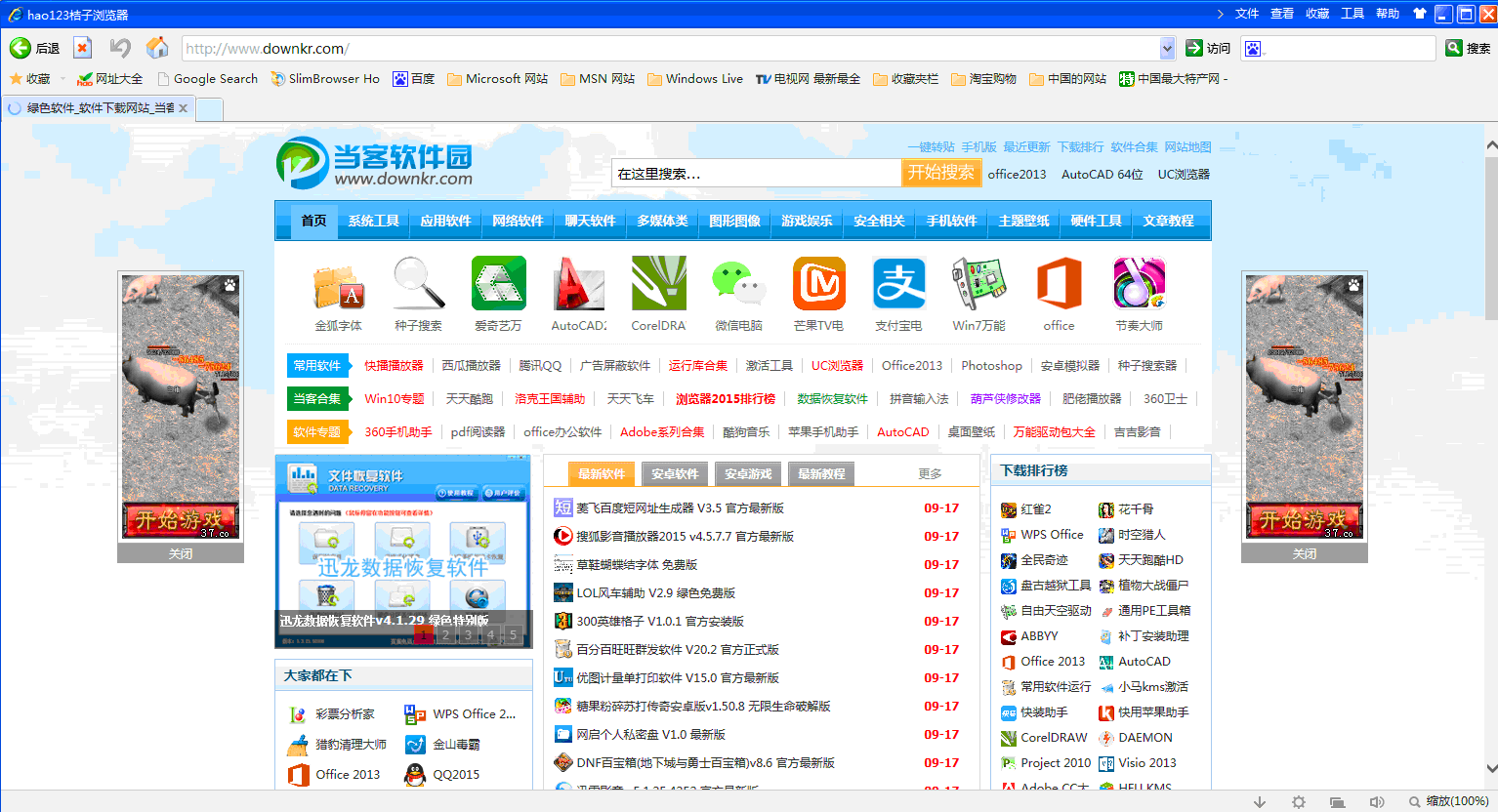Close the left ad via 关闭
The image size is (1498, 812).
coord(181,554)
